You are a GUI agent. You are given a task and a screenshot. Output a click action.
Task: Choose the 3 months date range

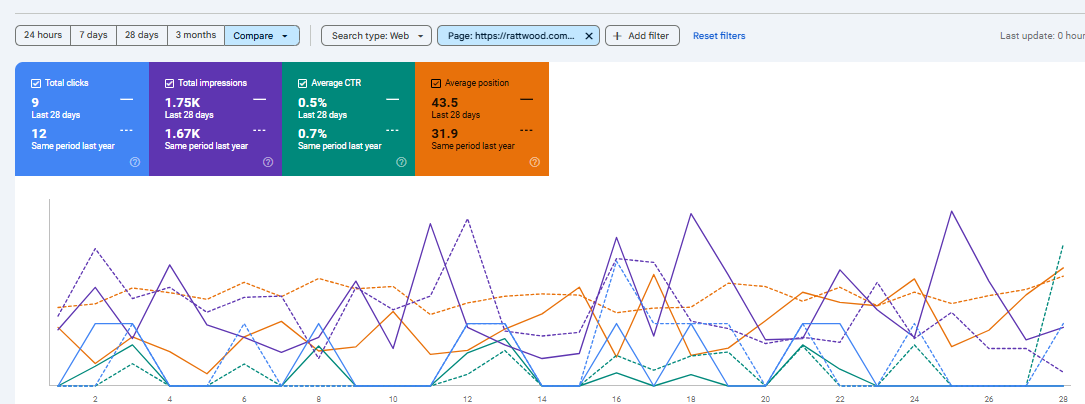[x=196, y=36]
